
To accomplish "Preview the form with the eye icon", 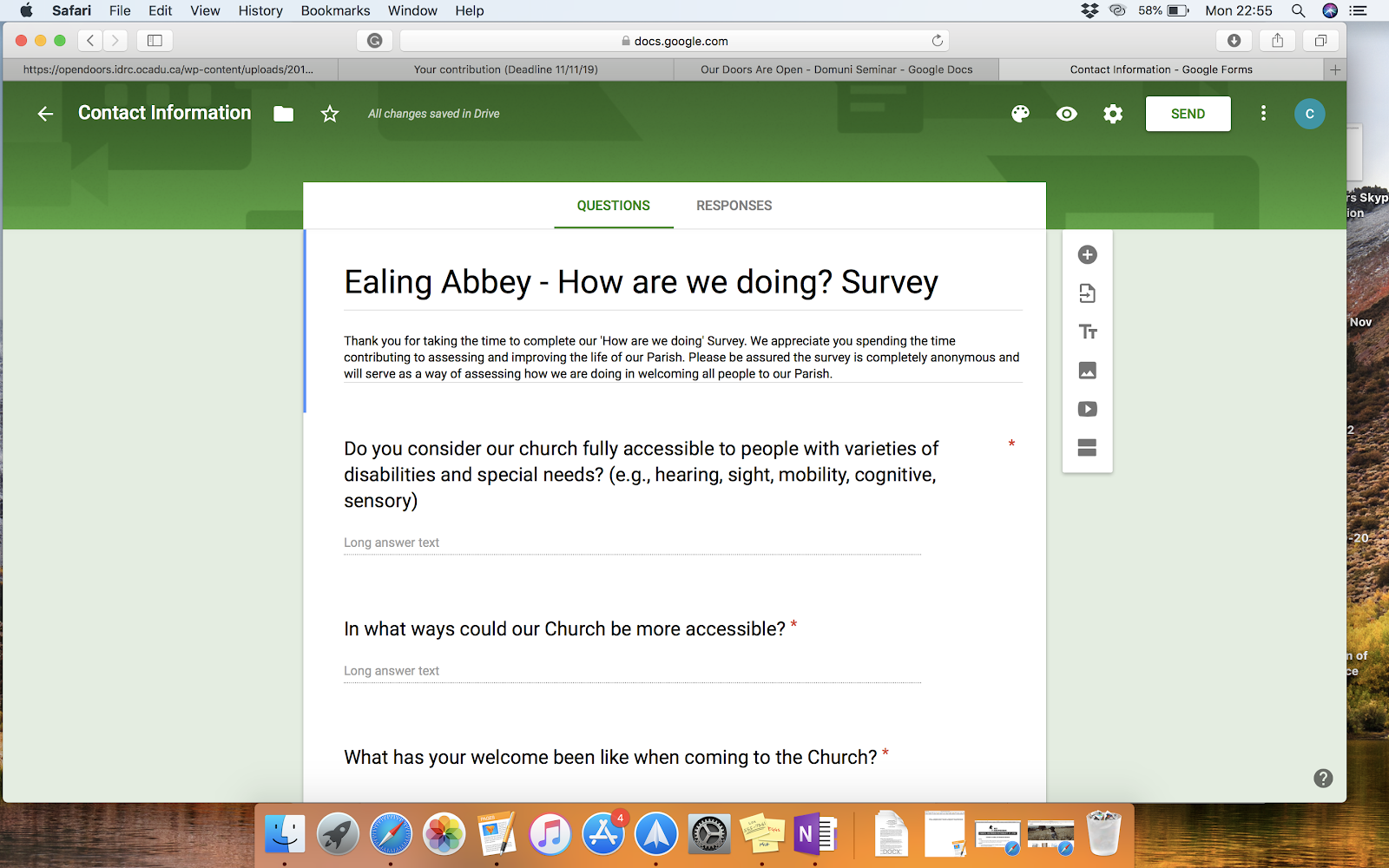I will point(1067,114).
